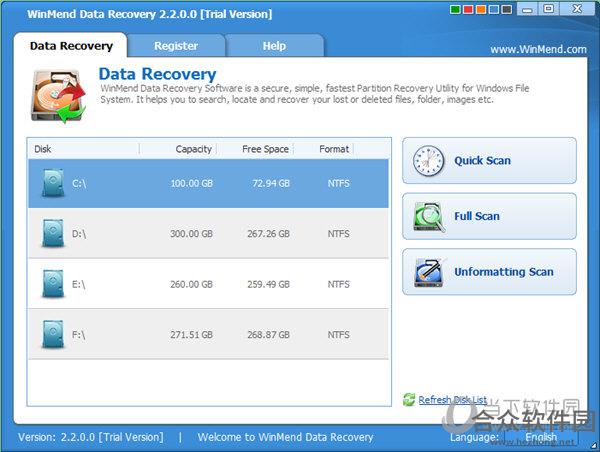Click the Refresh Disk List link
Screen dimensions: 600x452
tap(453, 400)
